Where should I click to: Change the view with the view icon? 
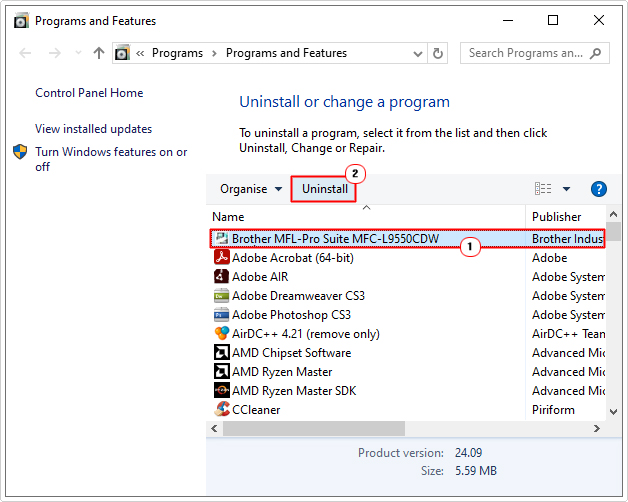pyautogui.click(x=543, y=188)
